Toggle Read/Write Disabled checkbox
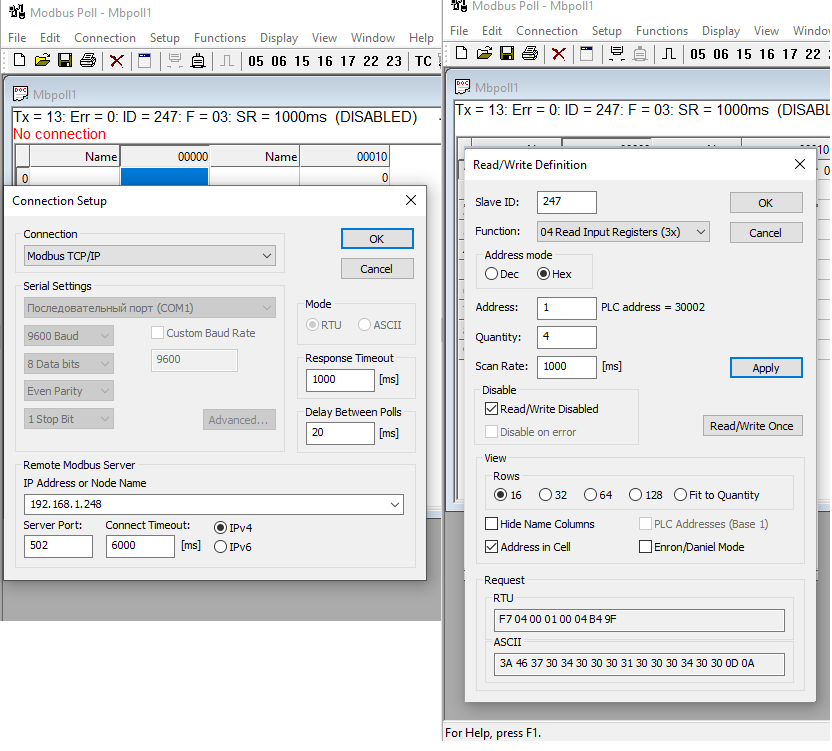The width and height of the screenshot is (832, 751). pyautogui.click(x=491, y=409)
